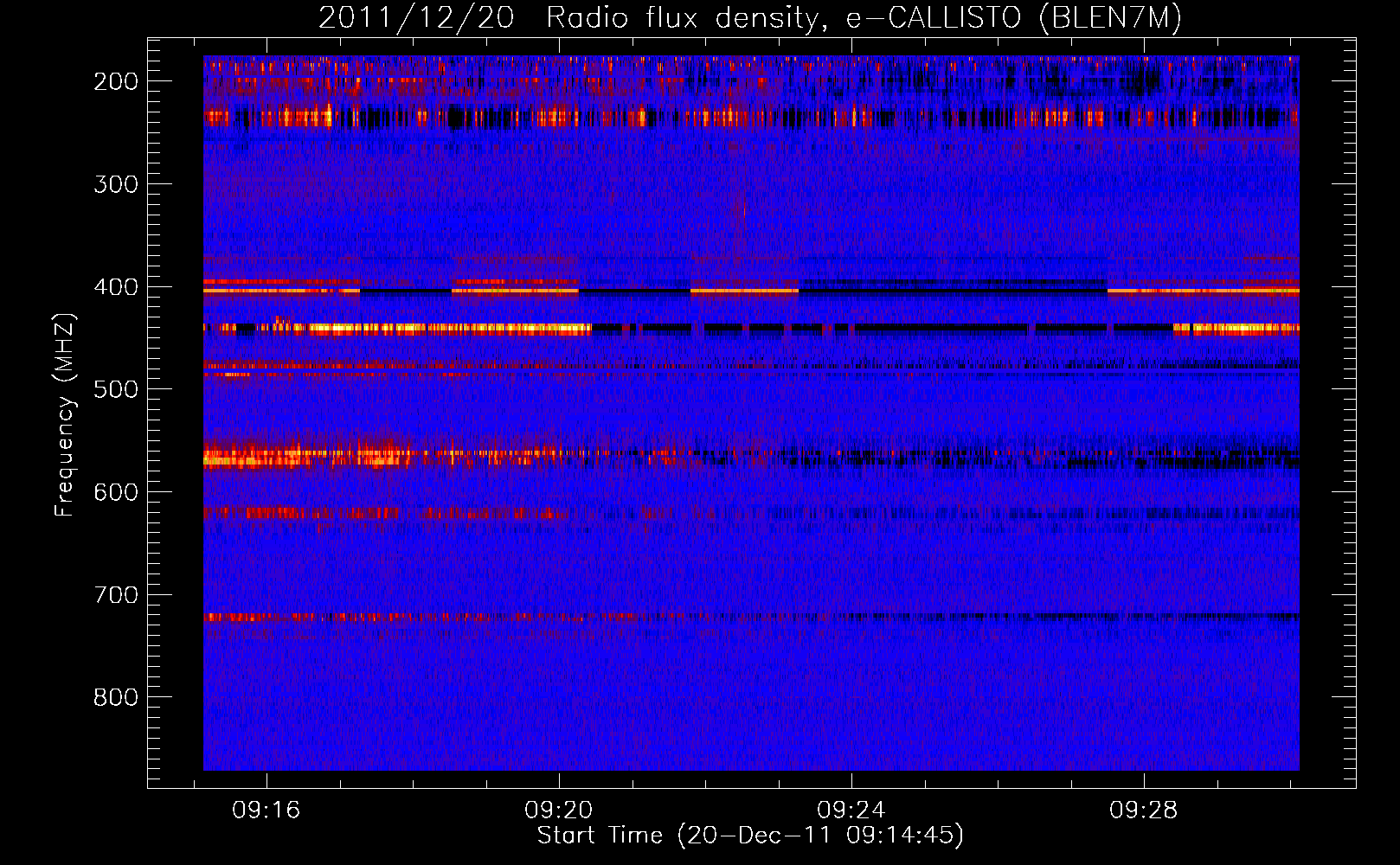Screen dimensions: 1400x865
Task: Click the 800 frequency tick label
Action: tap(116, 697)
